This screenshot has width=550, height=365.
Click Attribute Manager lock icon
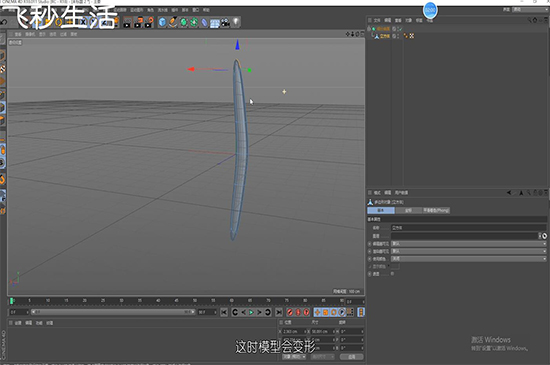click(536, 192)
